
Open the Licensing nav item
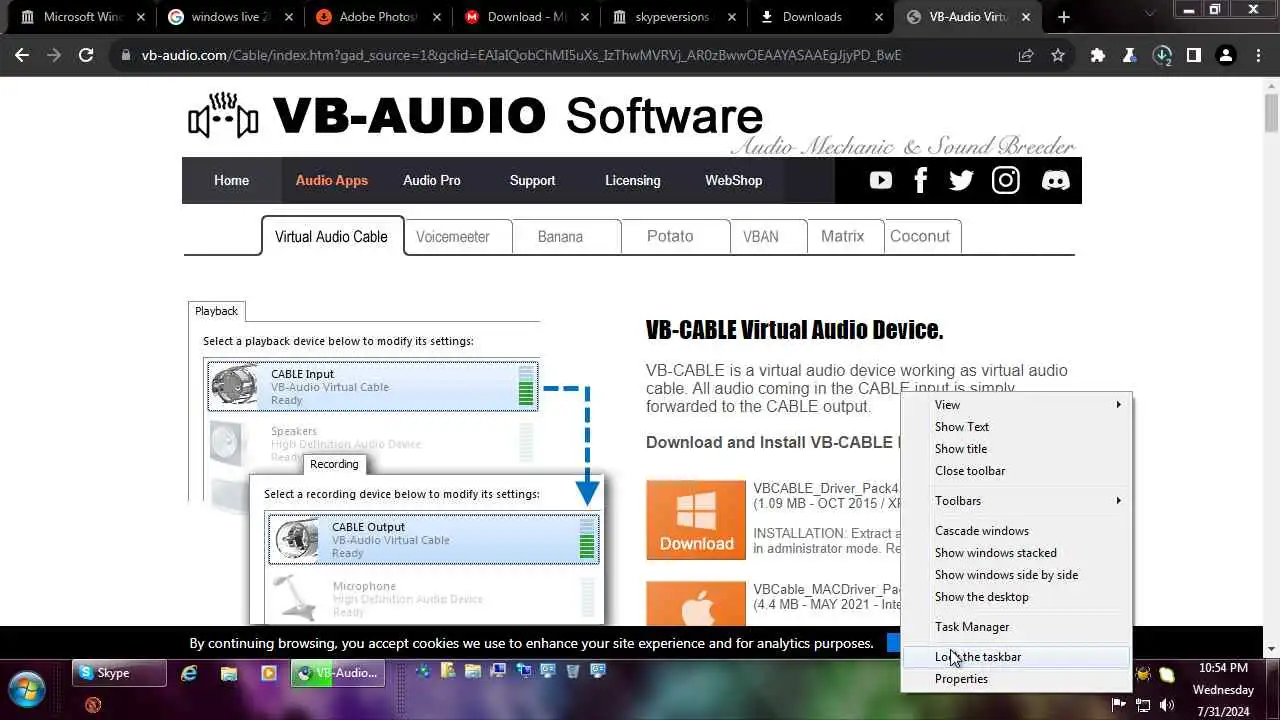633,180
